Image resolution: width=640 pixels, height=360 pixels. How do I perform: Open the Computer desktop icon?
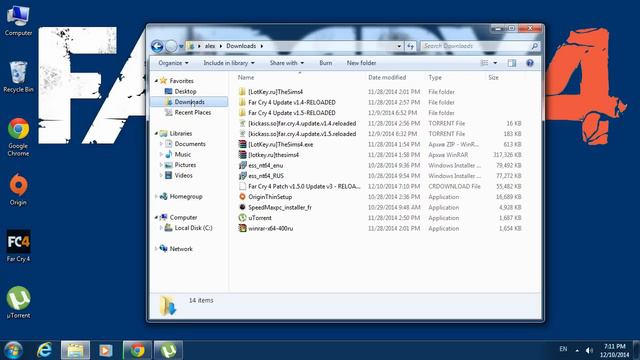(18, 21)
